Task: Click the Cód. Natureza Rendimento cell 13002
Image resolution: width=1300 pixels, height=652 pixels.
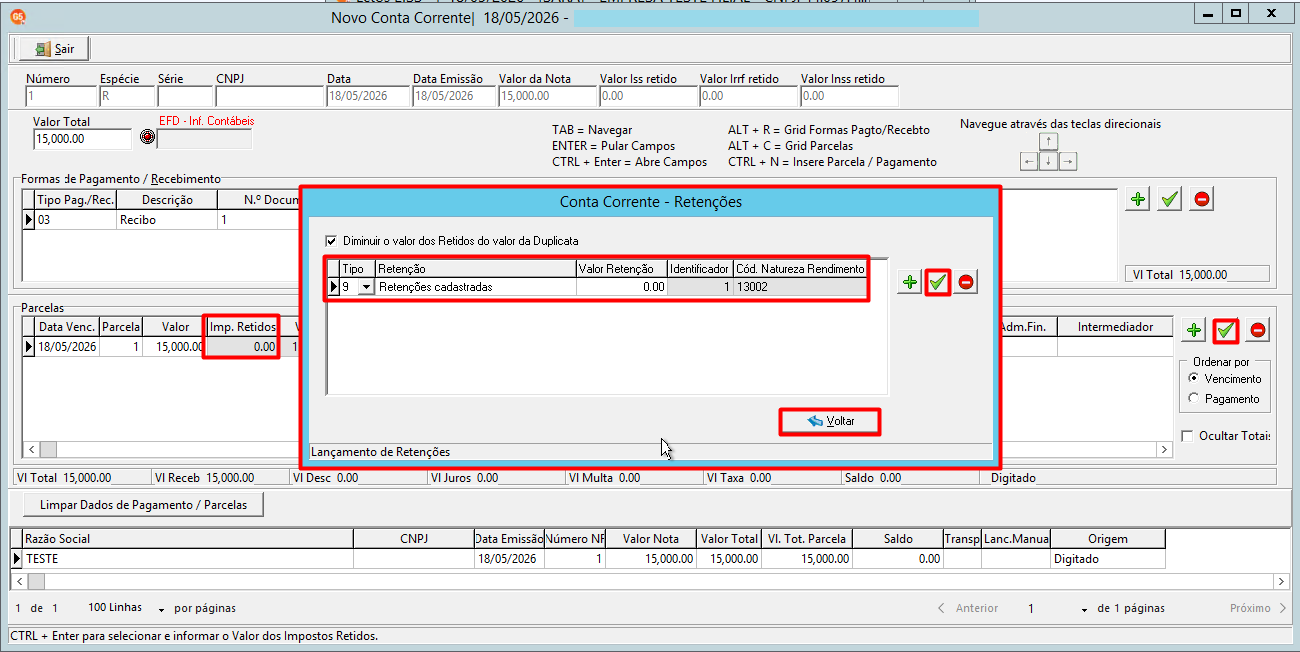Action: click(x=799, y=287)
